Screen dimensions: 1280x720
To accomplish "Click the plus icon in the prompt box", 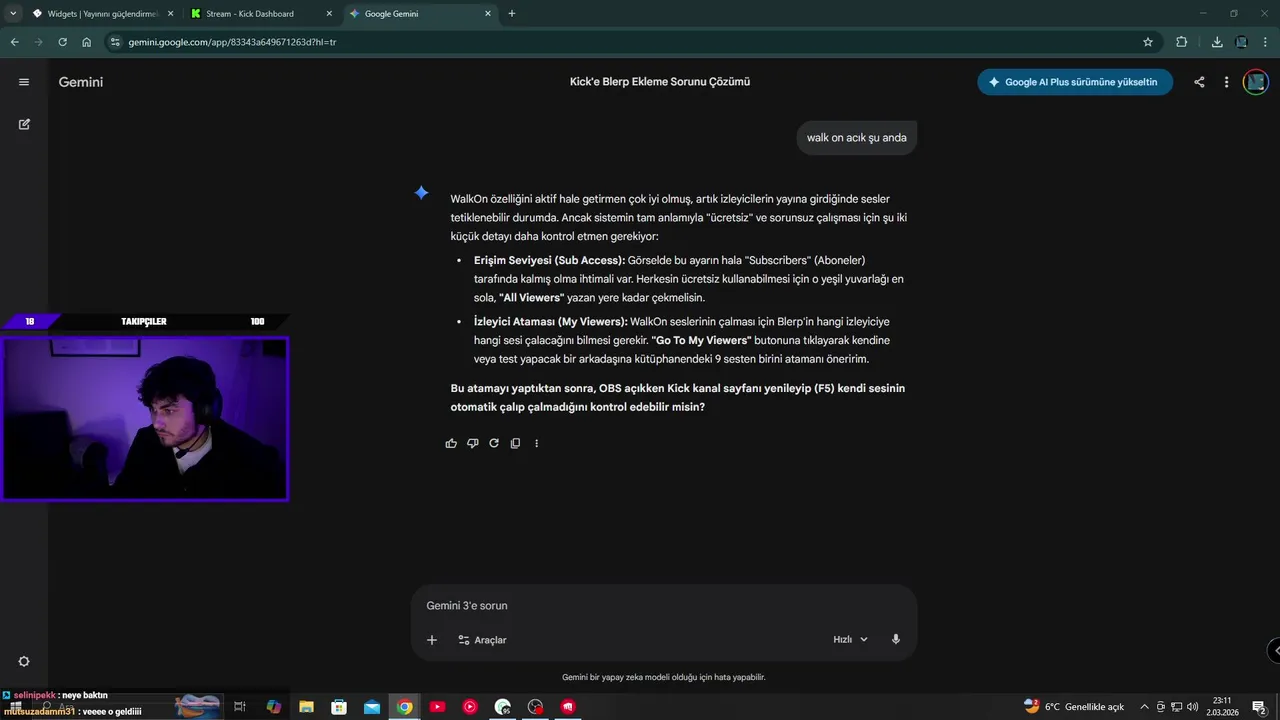I will pos(432,640).
